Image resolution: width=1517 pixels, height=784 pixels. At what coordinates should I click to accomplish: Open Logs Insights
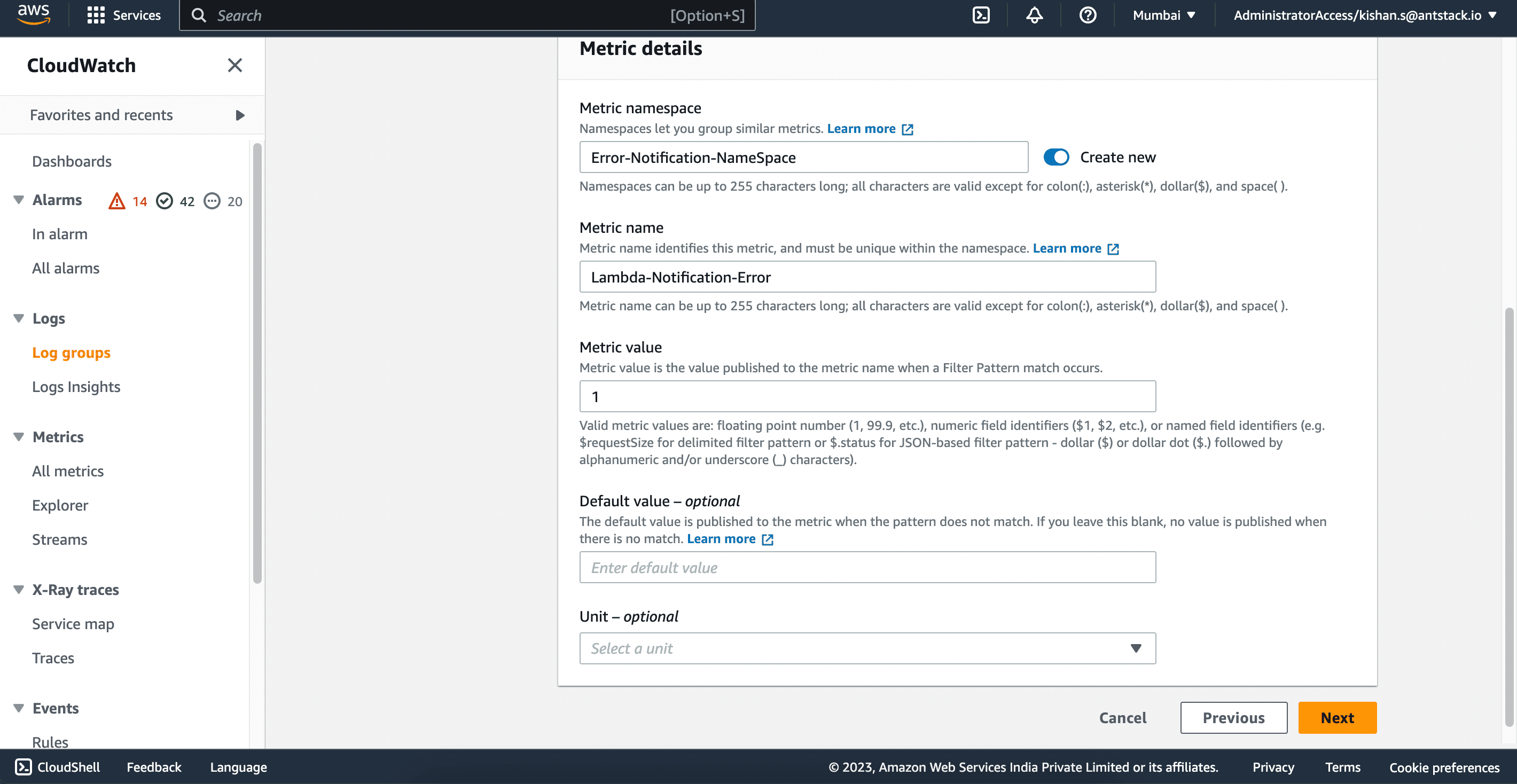(x=76, y=387)
